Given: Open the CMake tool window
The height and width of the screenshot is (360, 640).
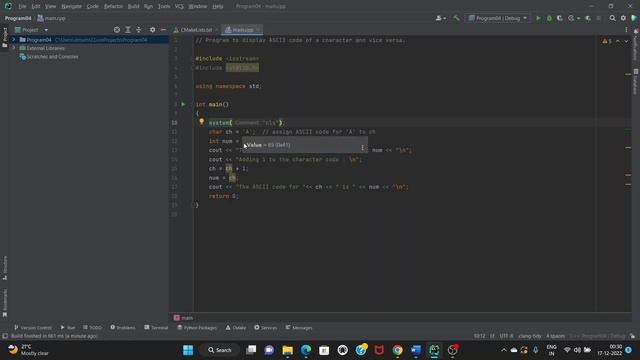Looking at the screenshot, I should pyautogui.click(x=236, y=328).
